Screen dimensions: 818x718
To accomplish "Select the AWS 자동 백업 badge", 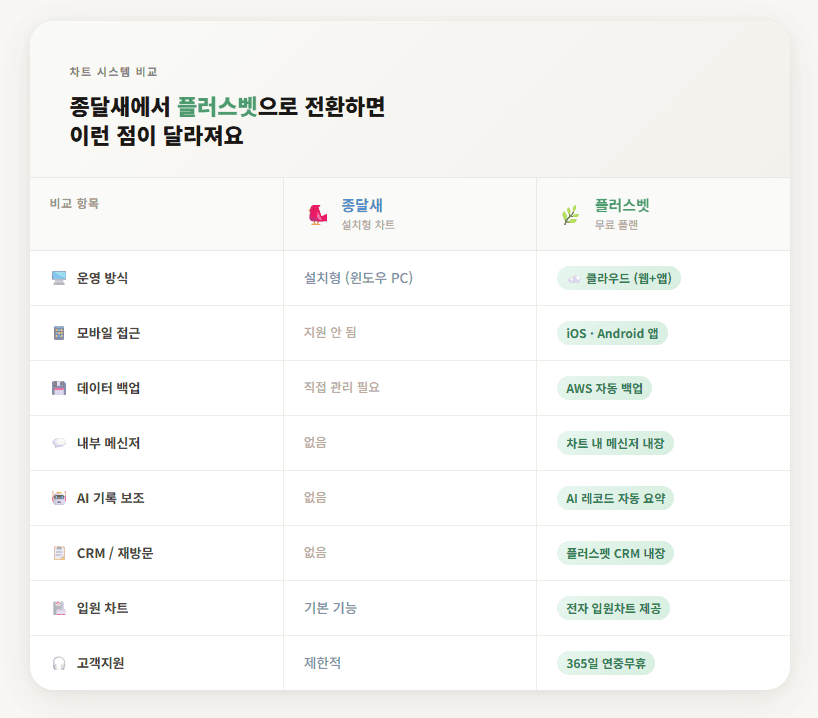I will (604, 388).
